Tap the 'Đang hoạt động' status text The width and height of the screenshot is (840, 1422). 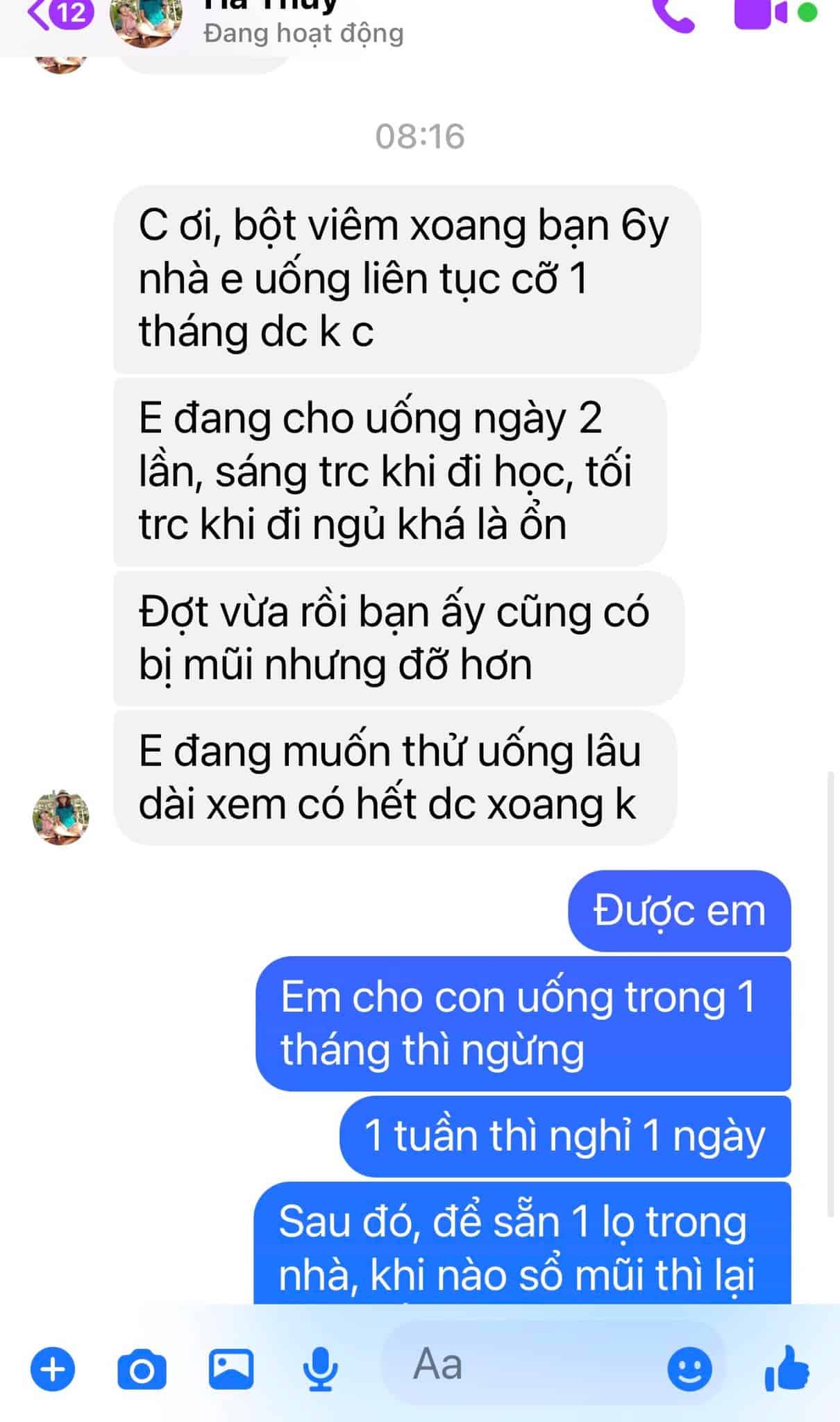point(303,33)
